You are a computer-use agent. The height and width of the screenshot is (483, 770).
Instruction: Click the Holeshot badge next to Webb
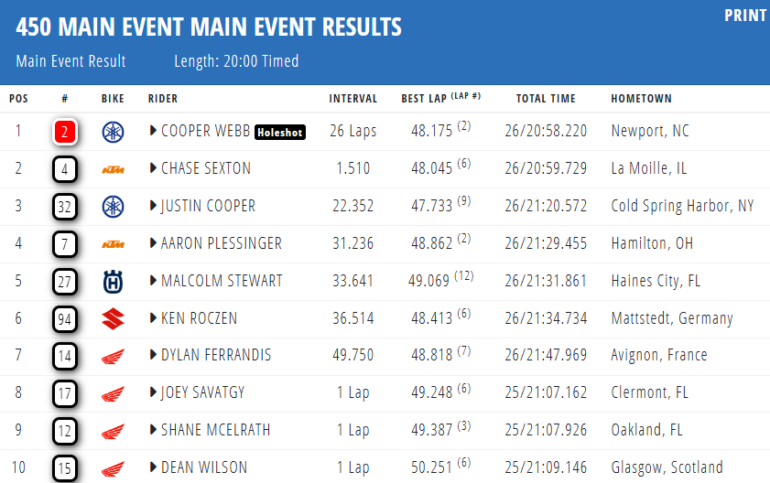coord(280,132)
